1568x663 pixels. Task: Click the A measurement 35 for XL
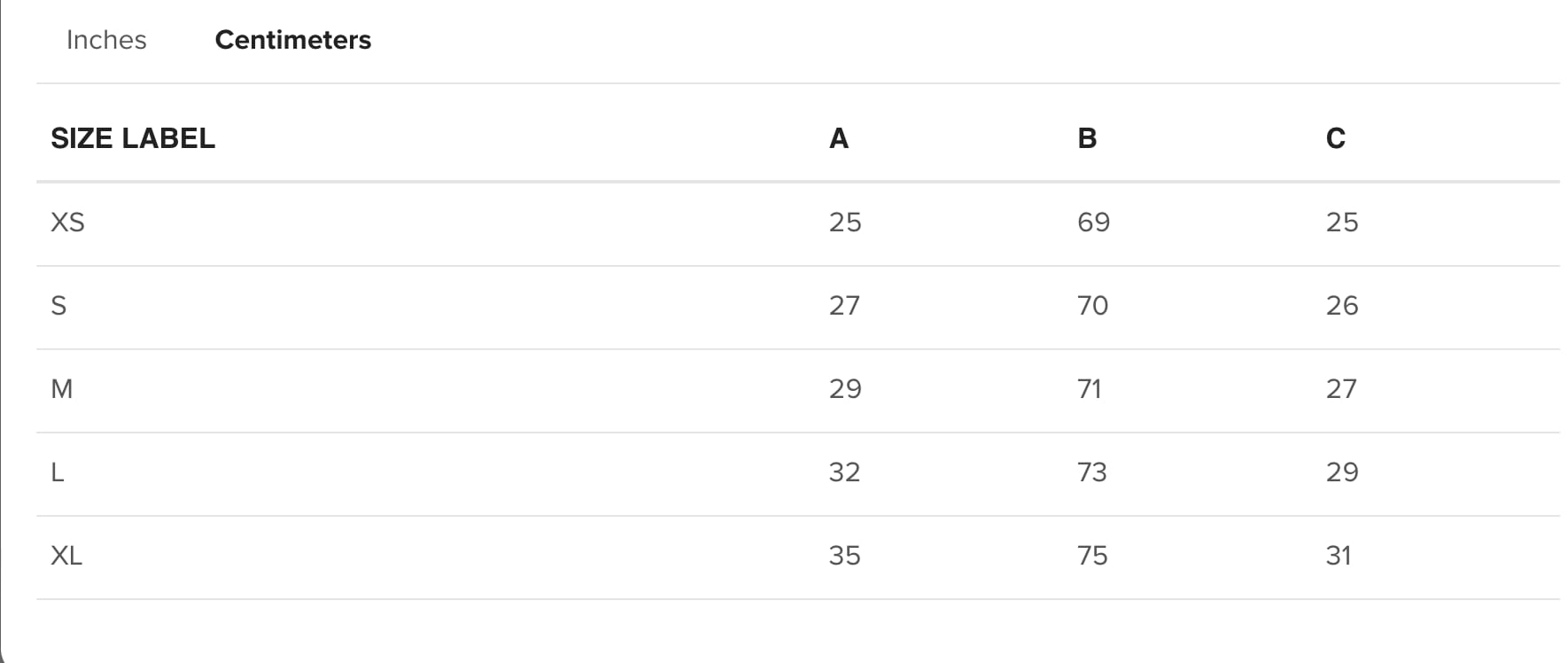tap(844, 556)
